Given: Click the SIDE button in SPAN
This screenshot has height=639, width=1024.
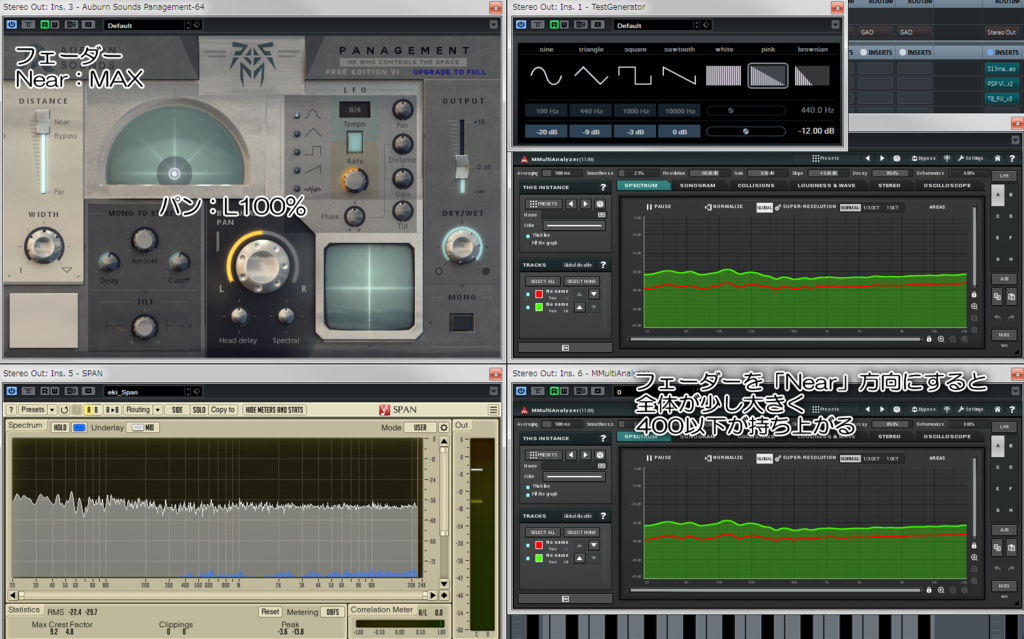Looking at the screenshot, I should 178,410.
